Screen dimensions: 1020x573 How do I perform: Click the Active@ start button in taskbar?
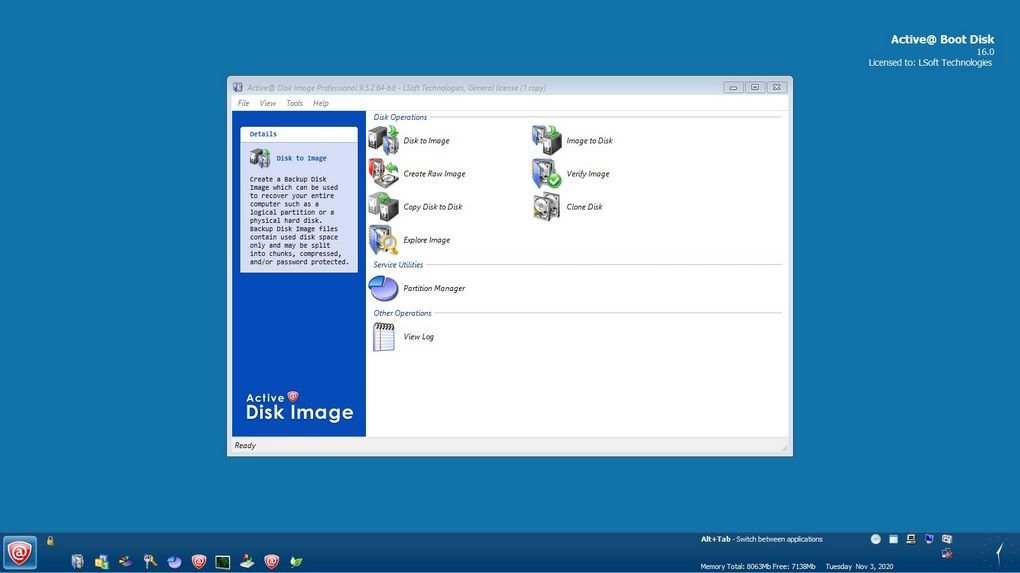click(x=20, y=552)
